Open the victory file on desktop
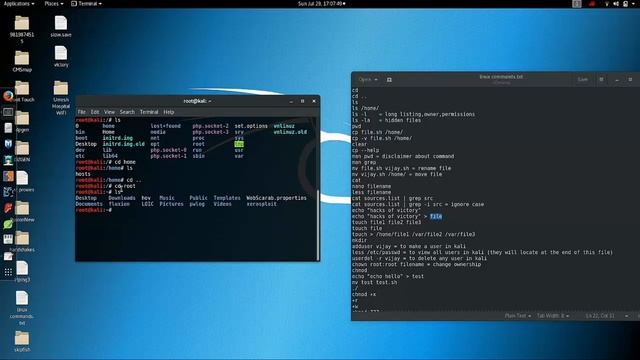This screenshot has height=360, width=640. point(61,56)
